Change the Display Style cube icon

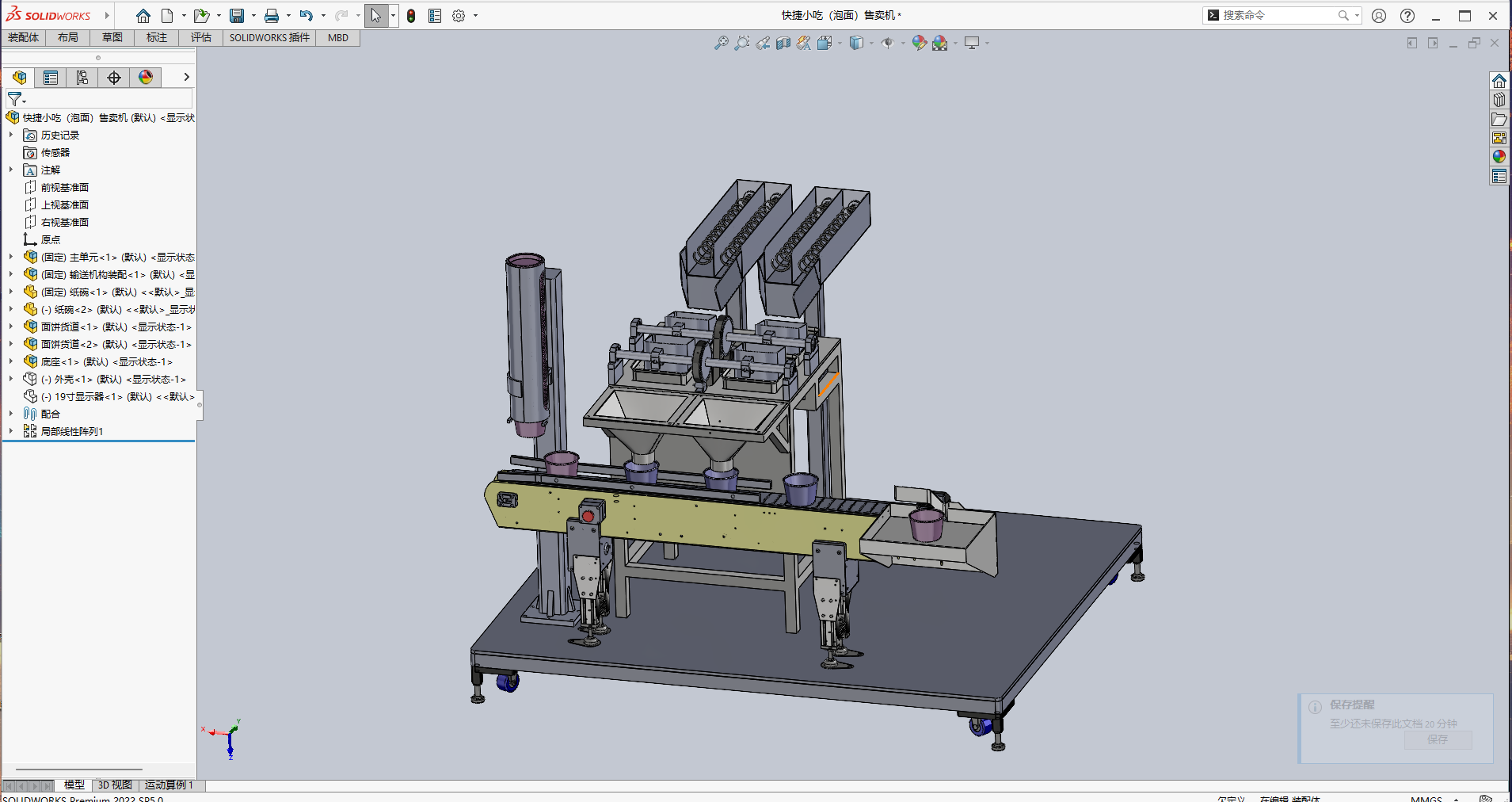(x=856, y=43)
